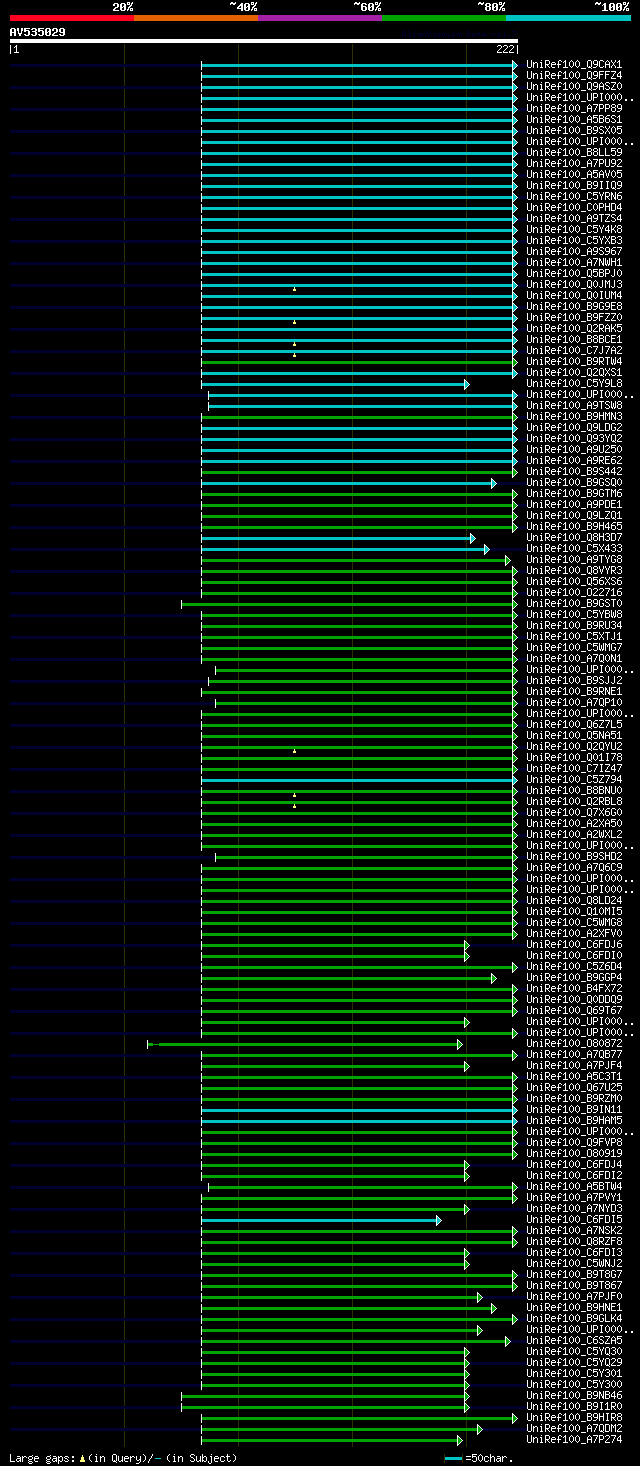Select the UniRef100_C5Z794 label

tap(574, 779)
